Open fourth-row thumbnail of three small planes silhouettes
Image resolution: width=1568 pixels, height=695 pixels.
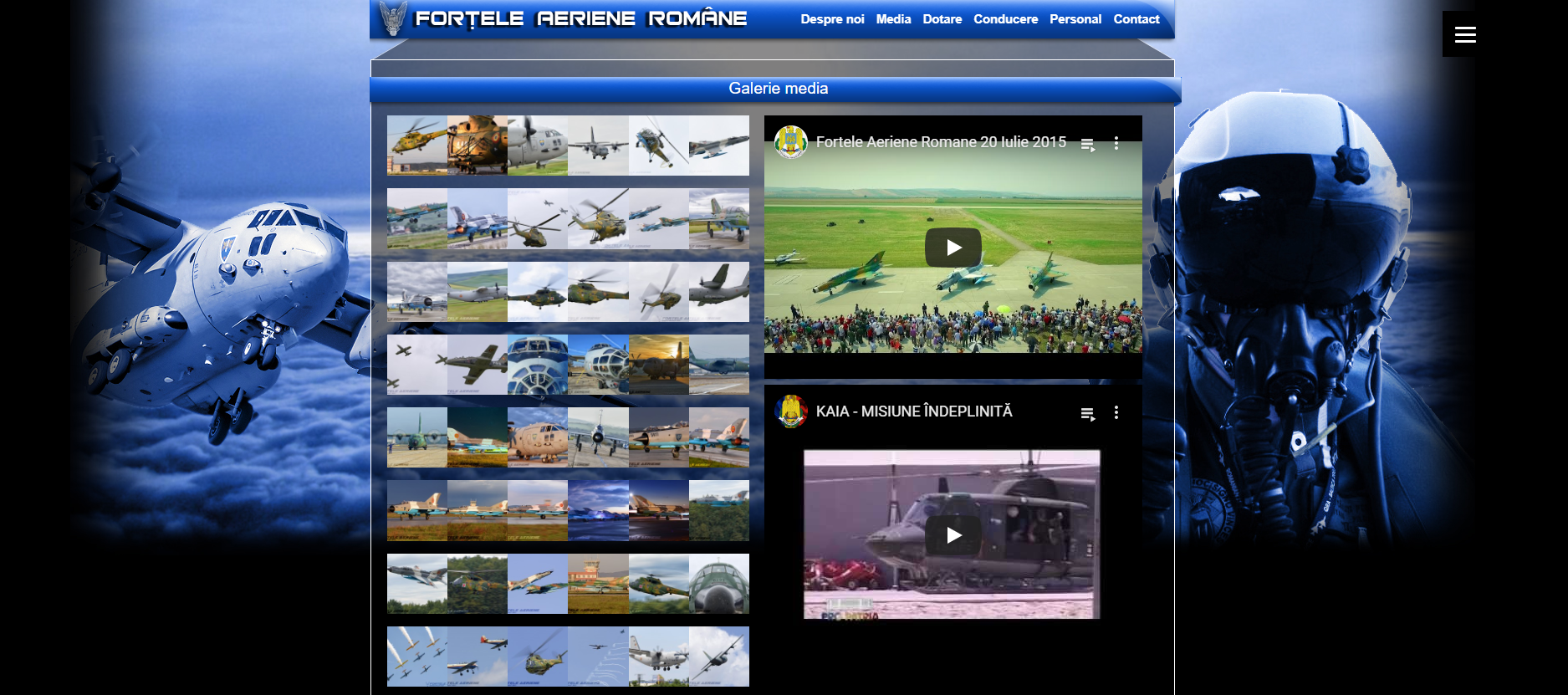pyautogui.click(x=417, y=365)
